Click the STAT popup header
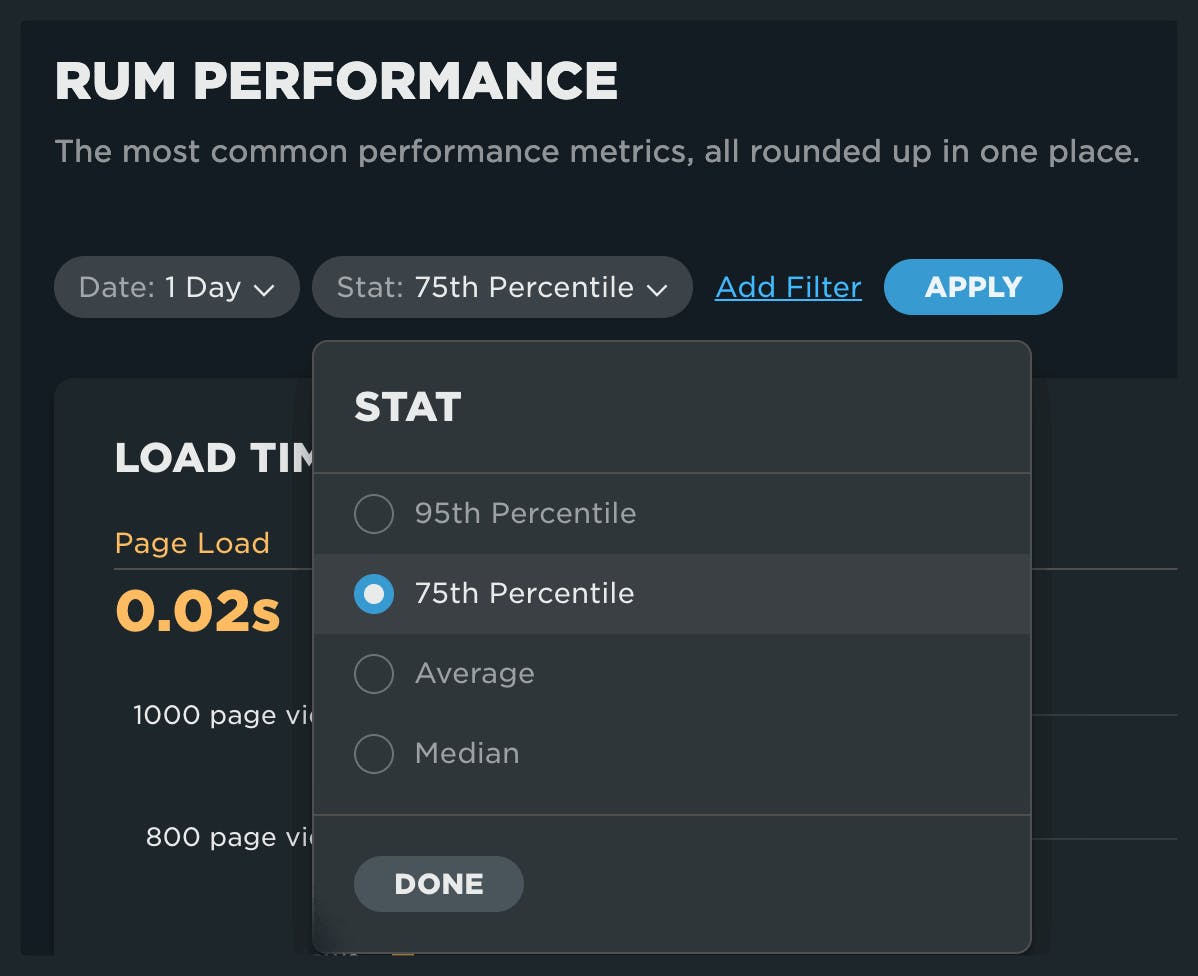The width and height of the screenshot is (1198, 976). point(408,408)
